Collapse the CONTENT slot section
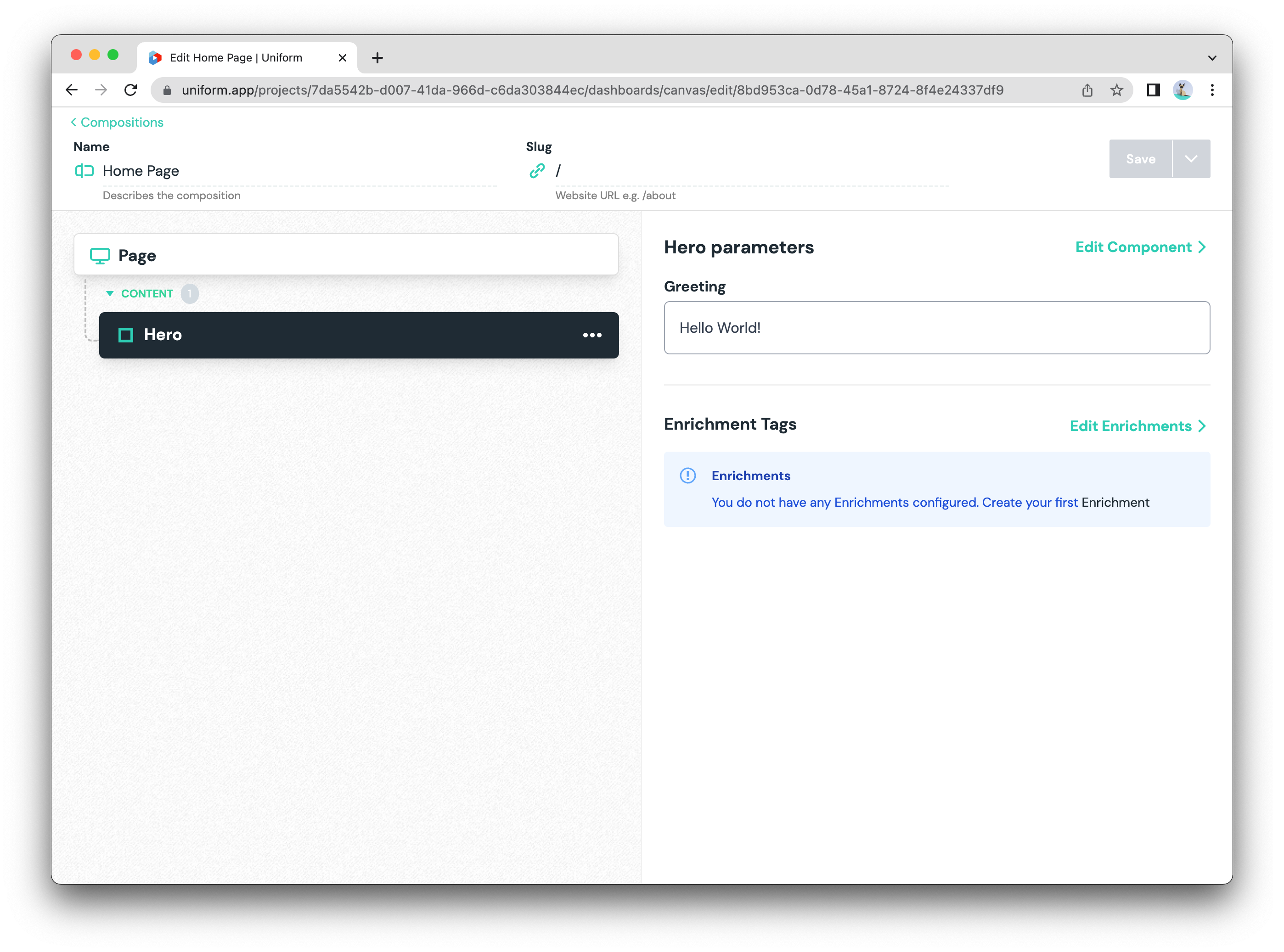 pos(110,294)
